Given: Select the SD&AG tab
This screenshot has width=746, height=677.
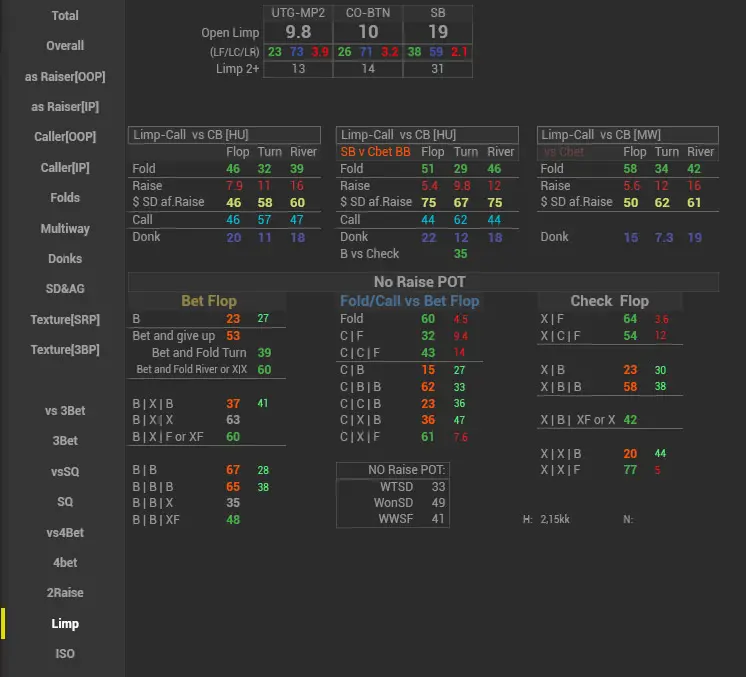Looking at the screenshot, I should pos(65,289).
